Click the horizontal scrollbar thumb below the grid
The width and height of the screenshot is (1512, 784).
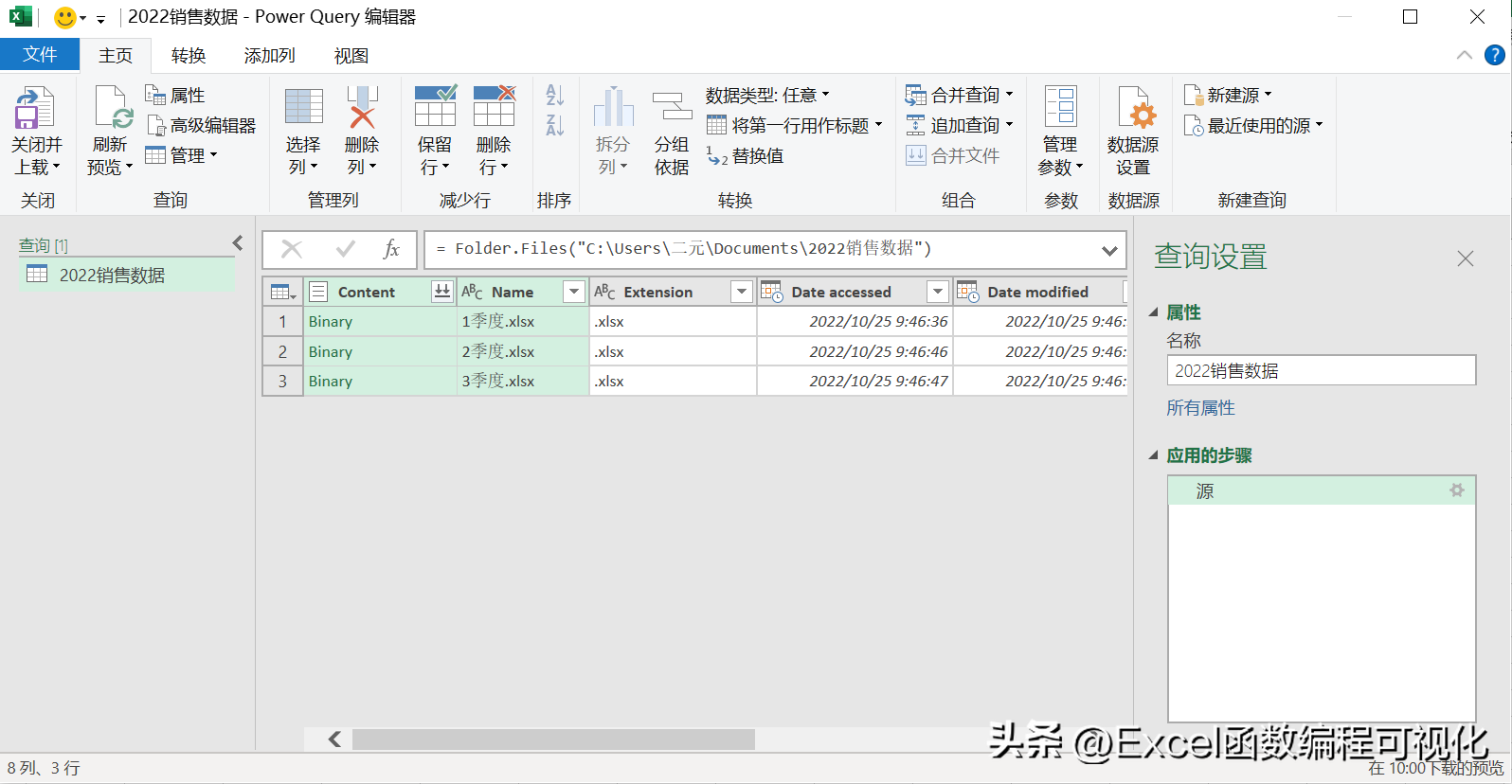[553, 739]
